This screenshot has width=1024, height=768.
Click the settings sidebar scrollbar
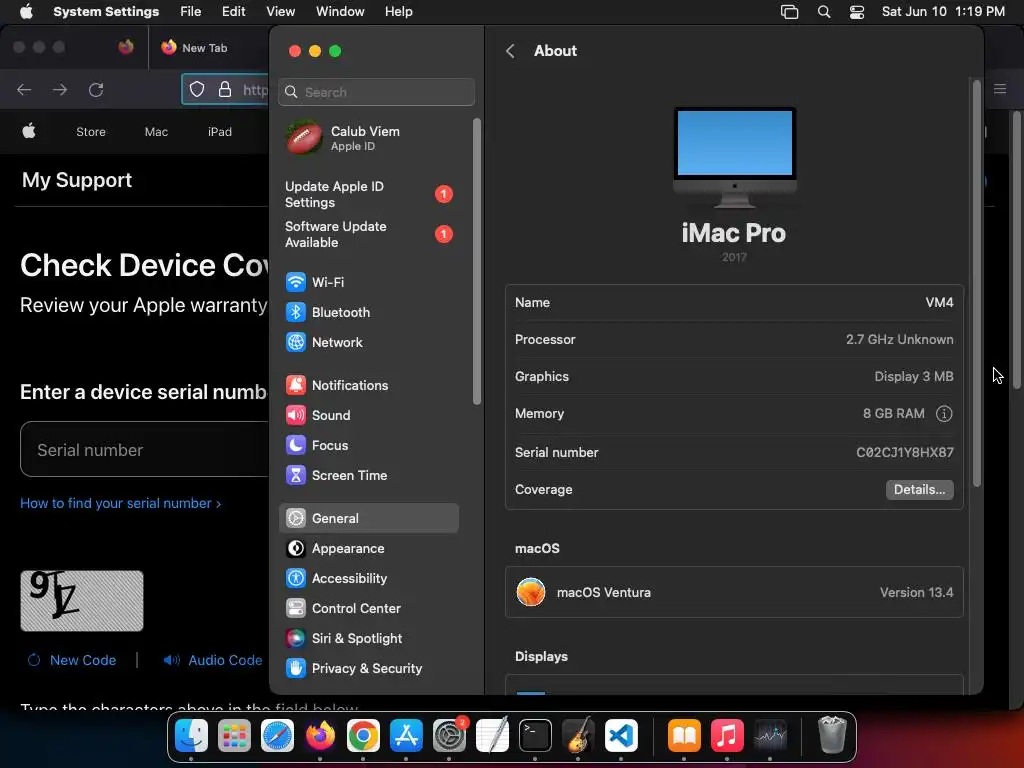click(x=477, y=261)
